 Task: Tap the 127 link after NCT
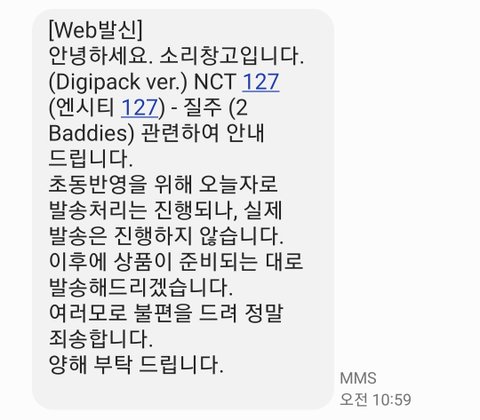(260, 82)
